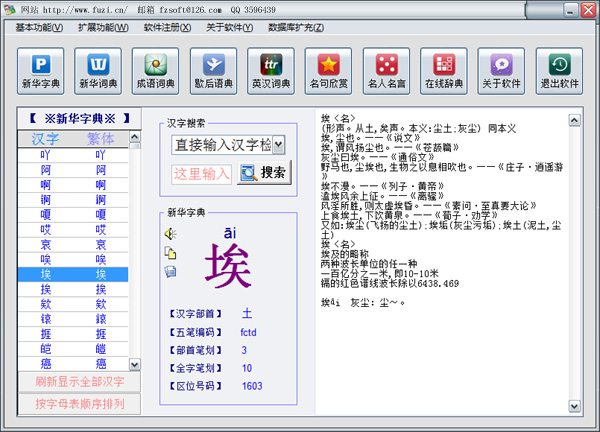Screen dimensions: 600x432
Task: Click the 繁体 column header
Action: (x=101, y=139)
